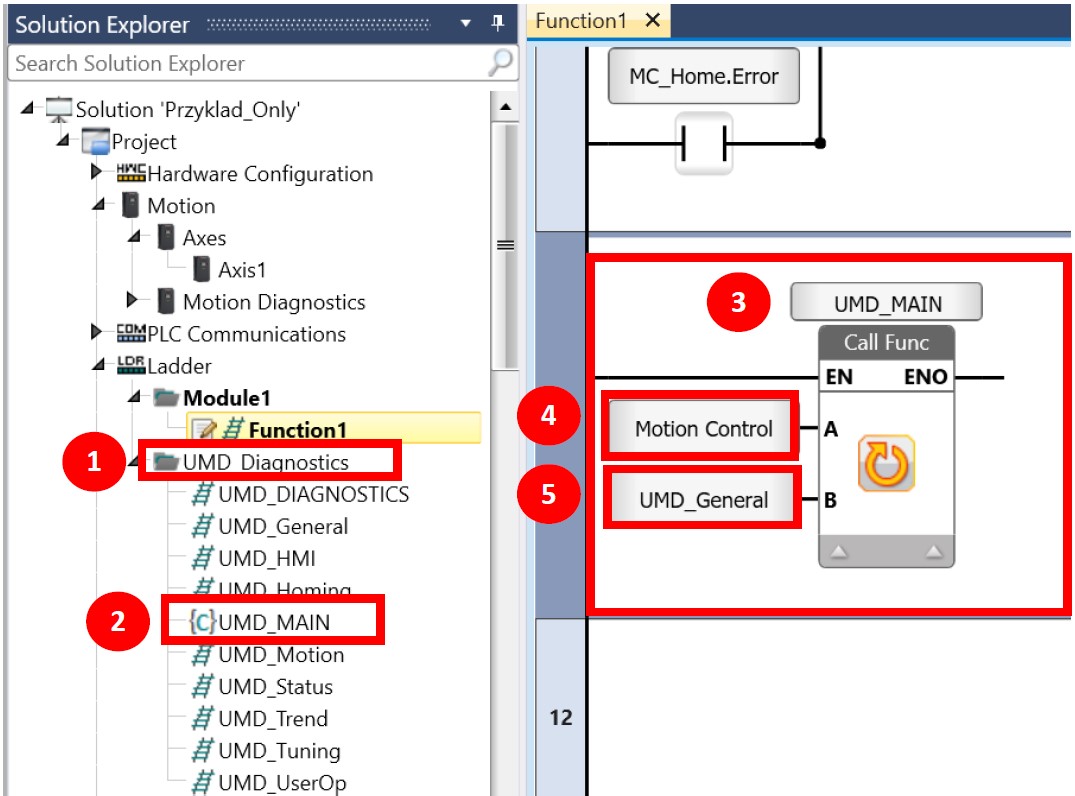Image resolution: width=1075 pixels, height=796 pixels.
Task: Click the UMD_DIAGNOSTICS ladder icon
Action: [202, 494]
